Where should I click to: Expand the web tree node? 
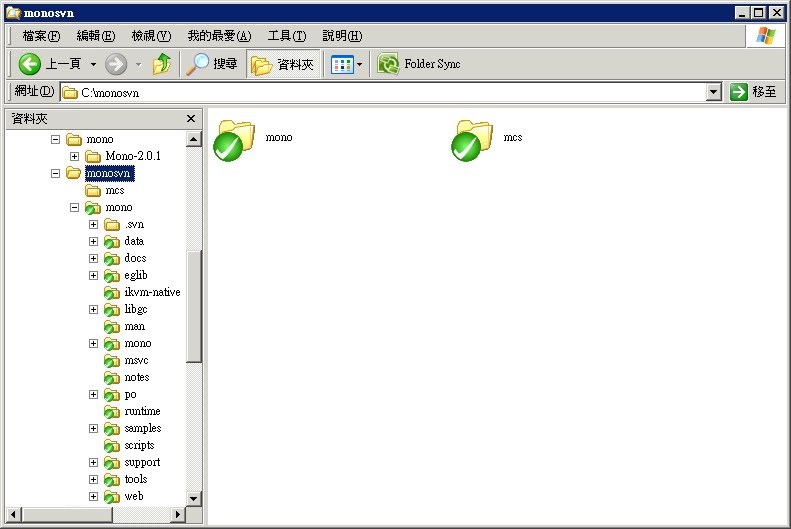(93, 496)
